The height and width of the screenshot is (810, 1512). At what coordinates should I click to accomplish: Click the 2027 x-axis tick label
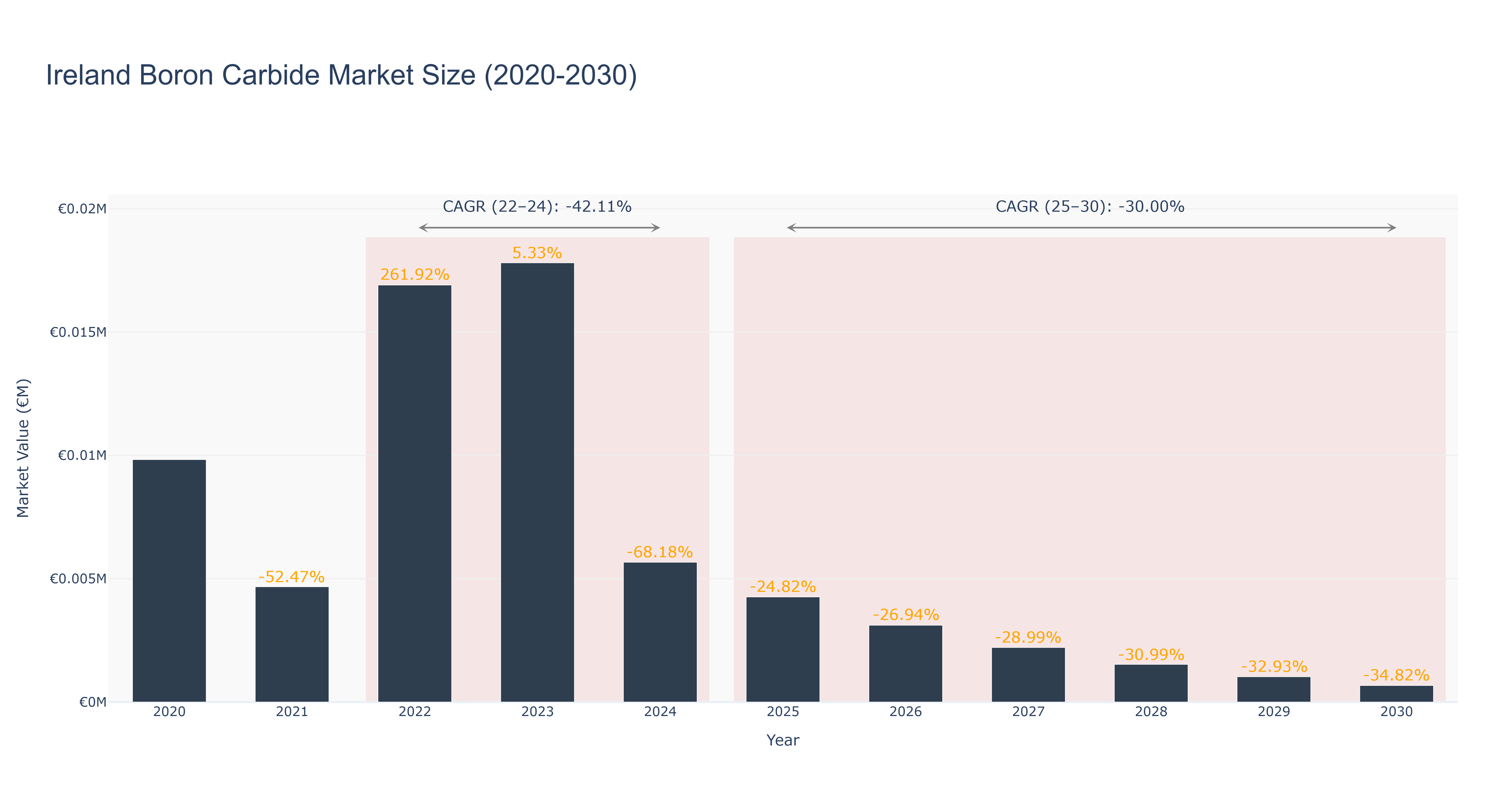[x=1028, y=712]
